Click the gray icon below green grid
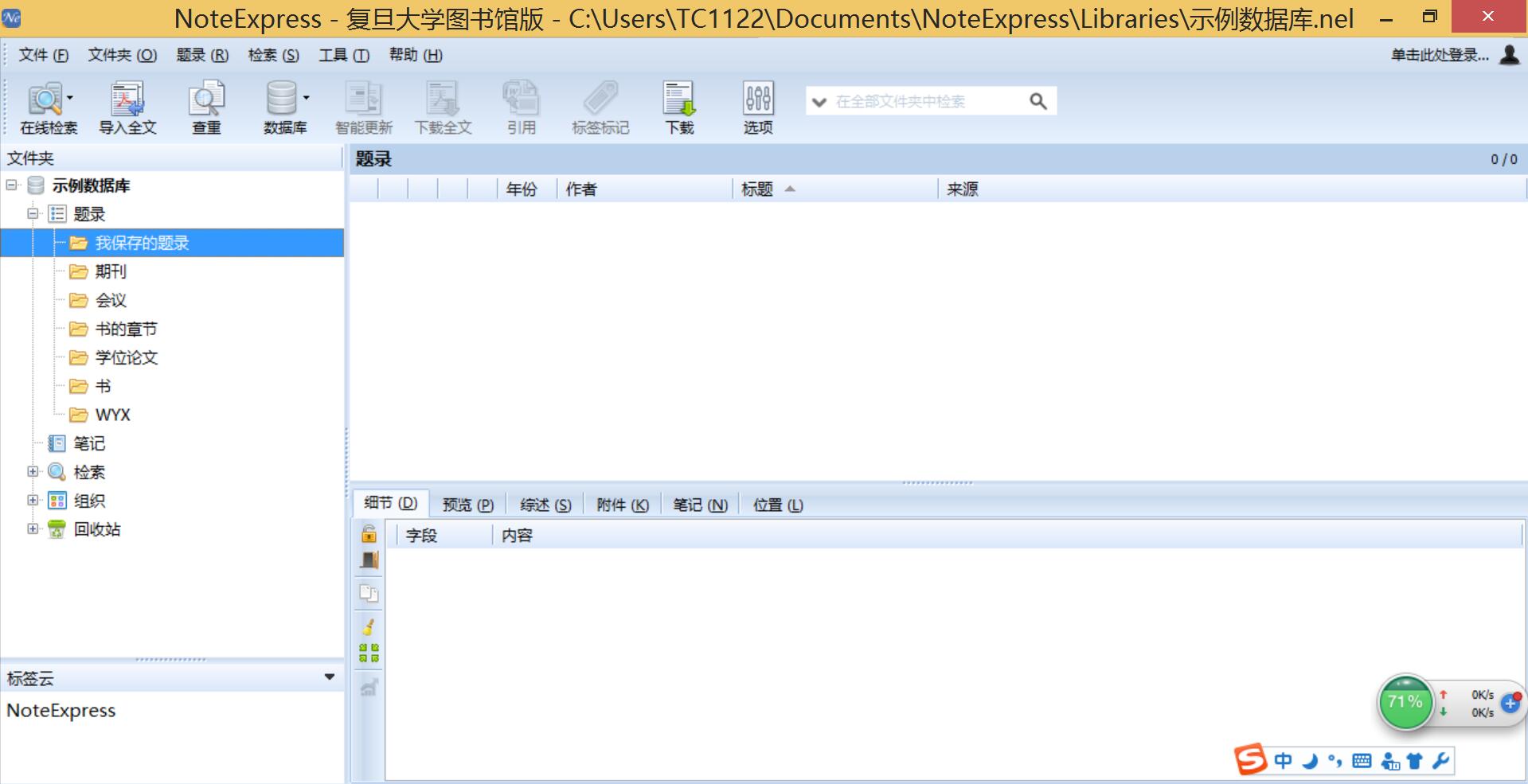Screen dimensions: 1528x784 click(369, 687)
